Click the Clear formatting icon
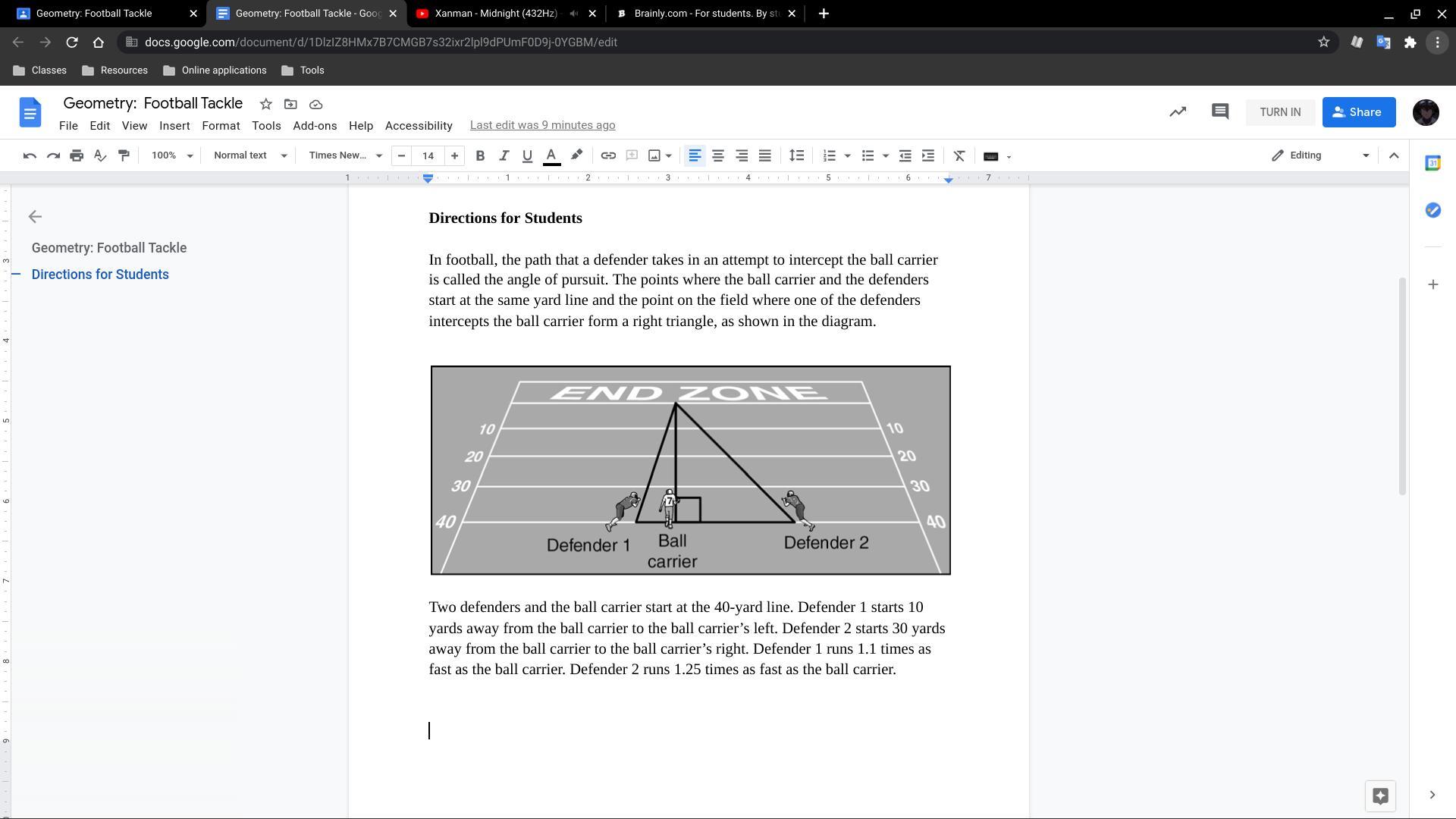Image resolution: width=1456 pixels, height=819 pixels. point(959,155)
